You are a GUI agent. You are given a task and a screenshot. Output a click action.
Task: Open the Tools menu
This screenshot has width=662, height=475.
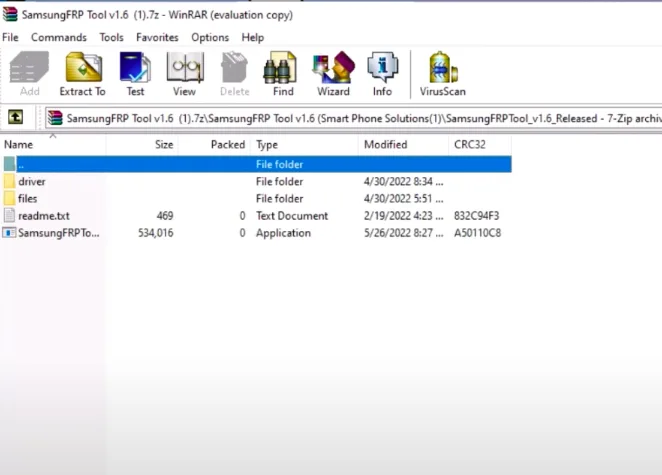pos(111,37)
